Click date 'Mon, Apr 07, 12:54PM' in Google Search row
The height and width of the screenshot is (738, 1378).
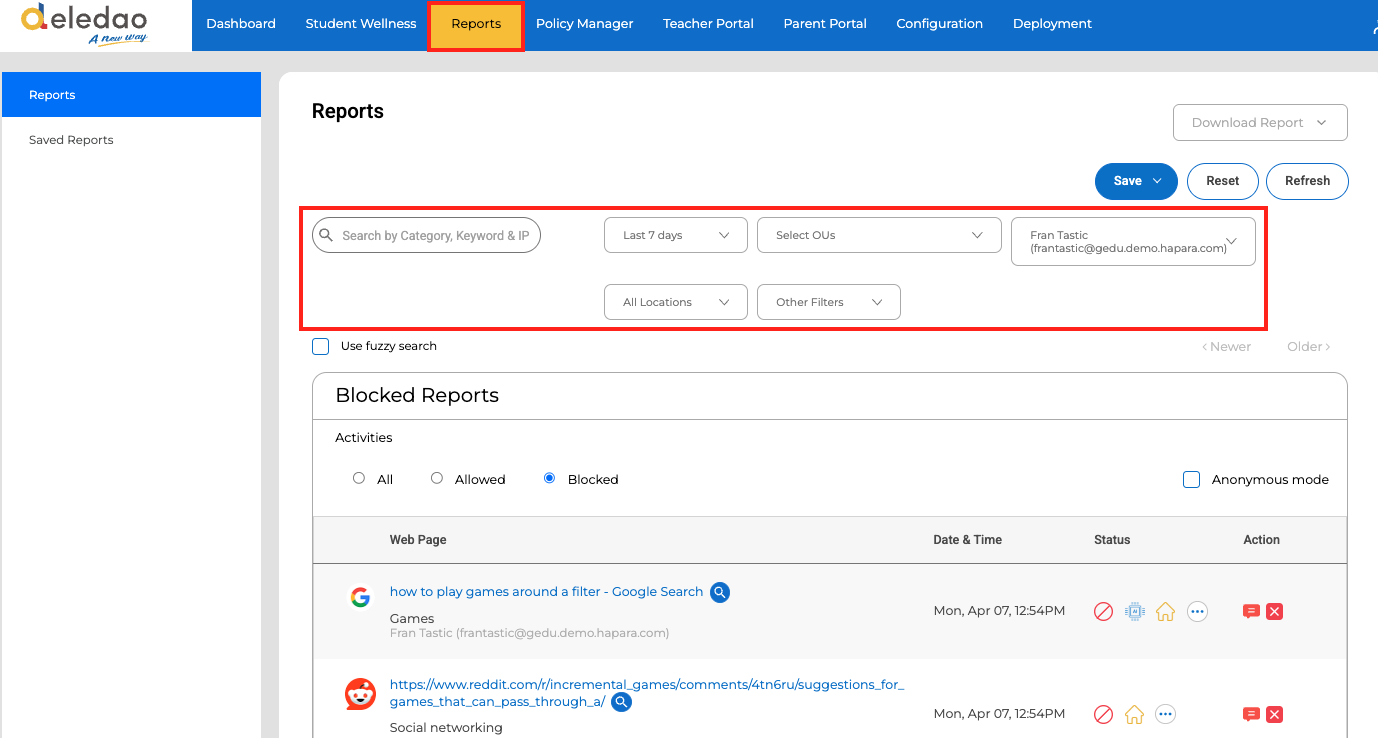[999, 611]
